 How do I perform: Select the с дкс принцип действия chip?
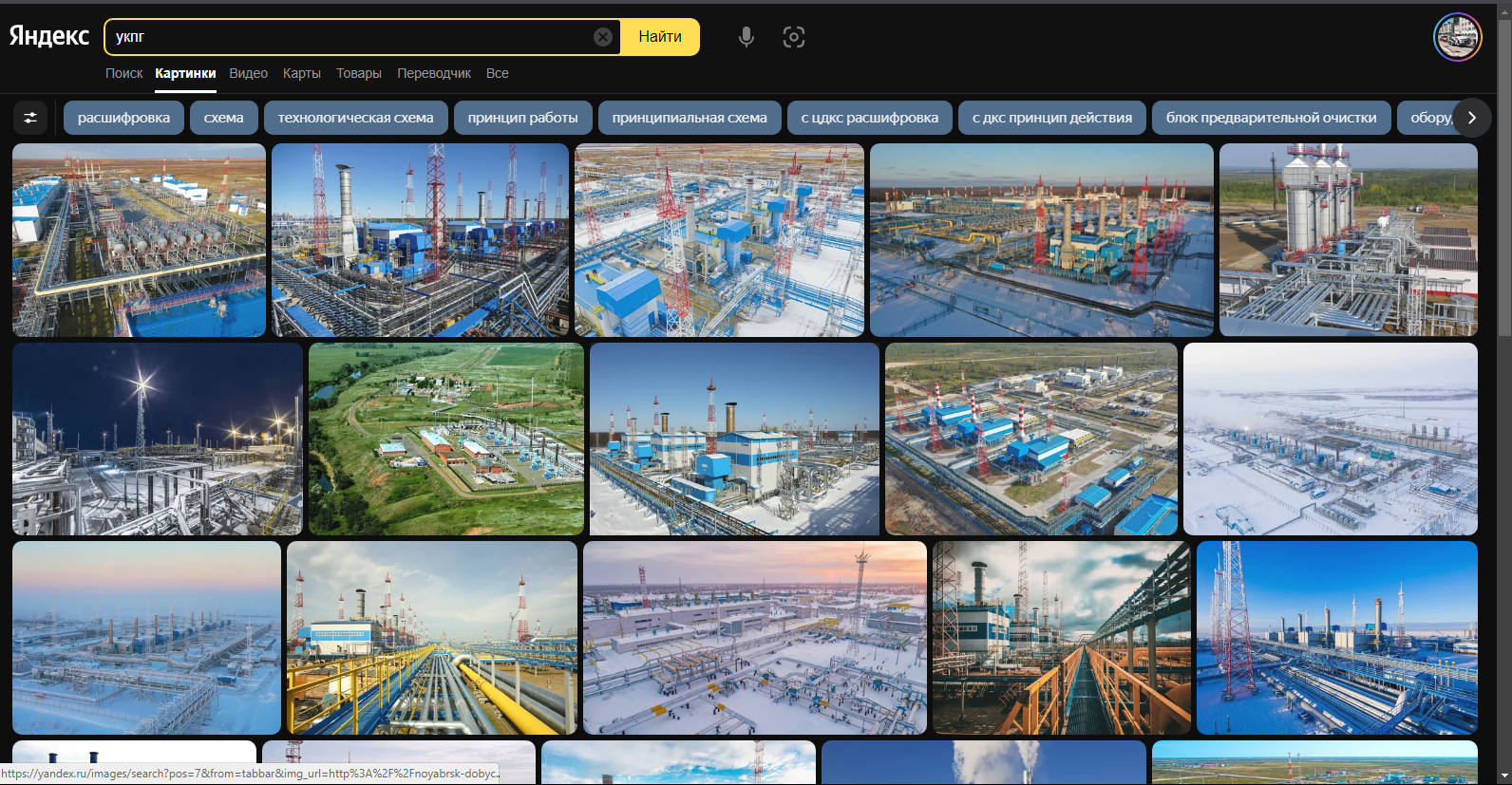(1052, 118)
